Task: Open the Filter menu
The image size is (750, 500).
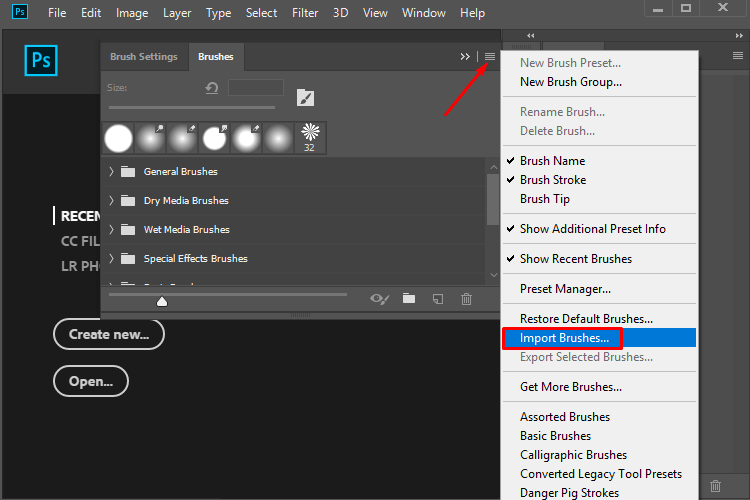Action: [305, 13]
